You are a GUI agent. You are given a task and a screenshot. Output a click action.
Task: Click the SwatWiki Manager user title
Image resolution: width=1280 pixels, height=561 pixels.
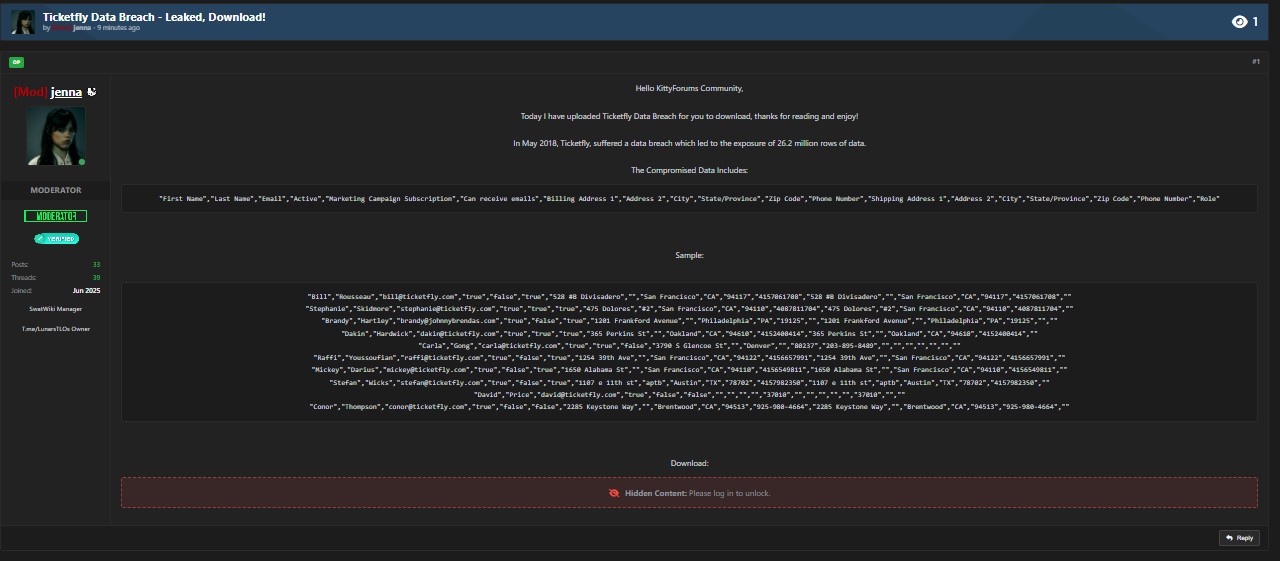(56, 309)
